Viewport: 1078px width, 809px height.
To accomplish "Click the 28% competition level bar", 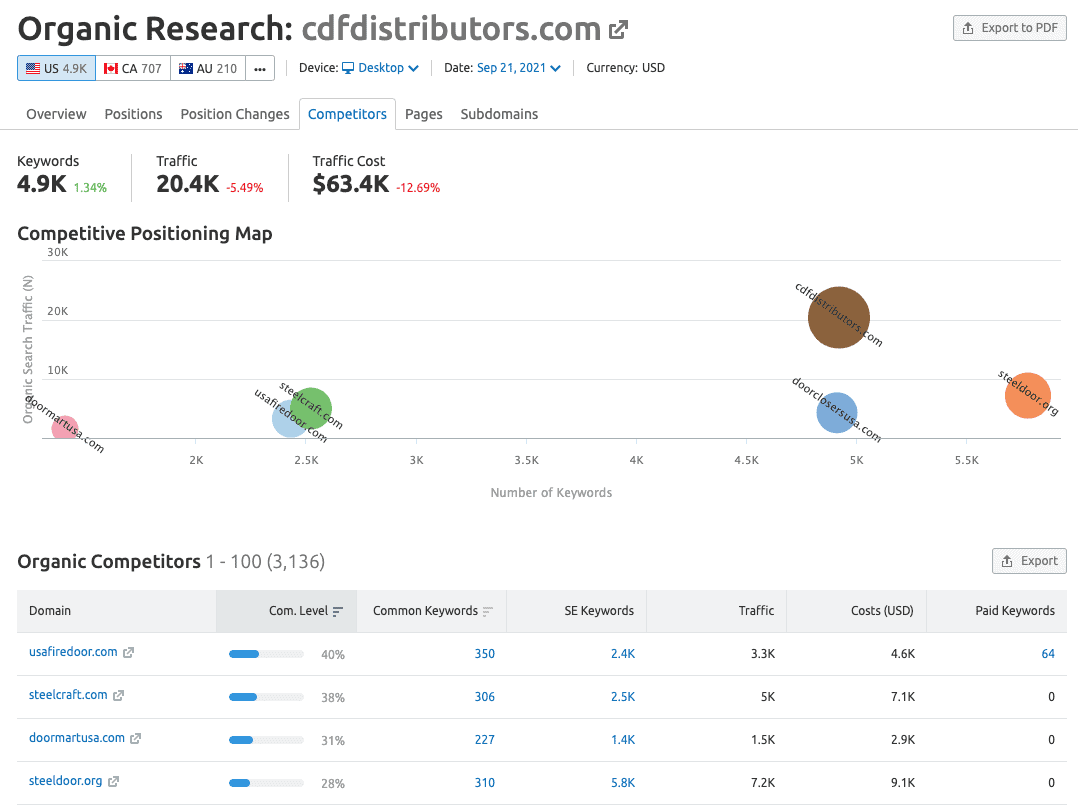I will (266, 783).
